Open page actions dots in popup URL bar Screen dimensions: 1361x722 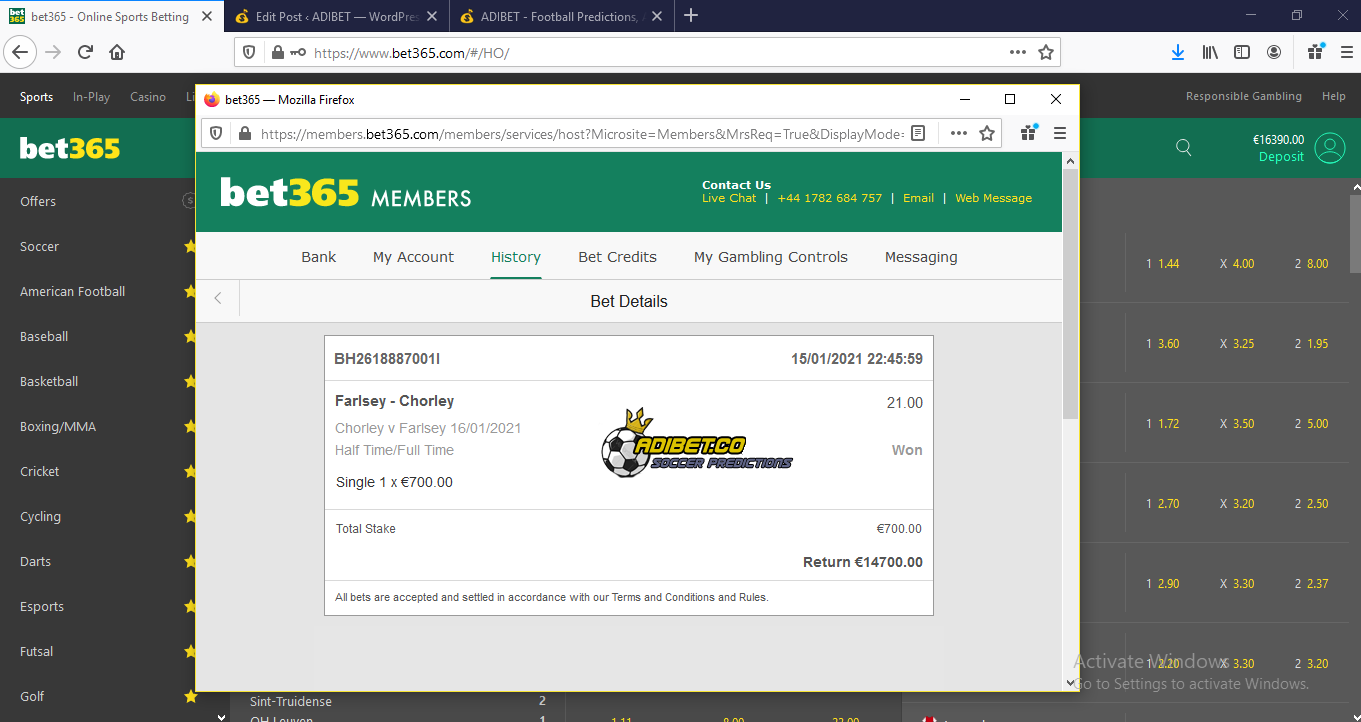[959, 133]
